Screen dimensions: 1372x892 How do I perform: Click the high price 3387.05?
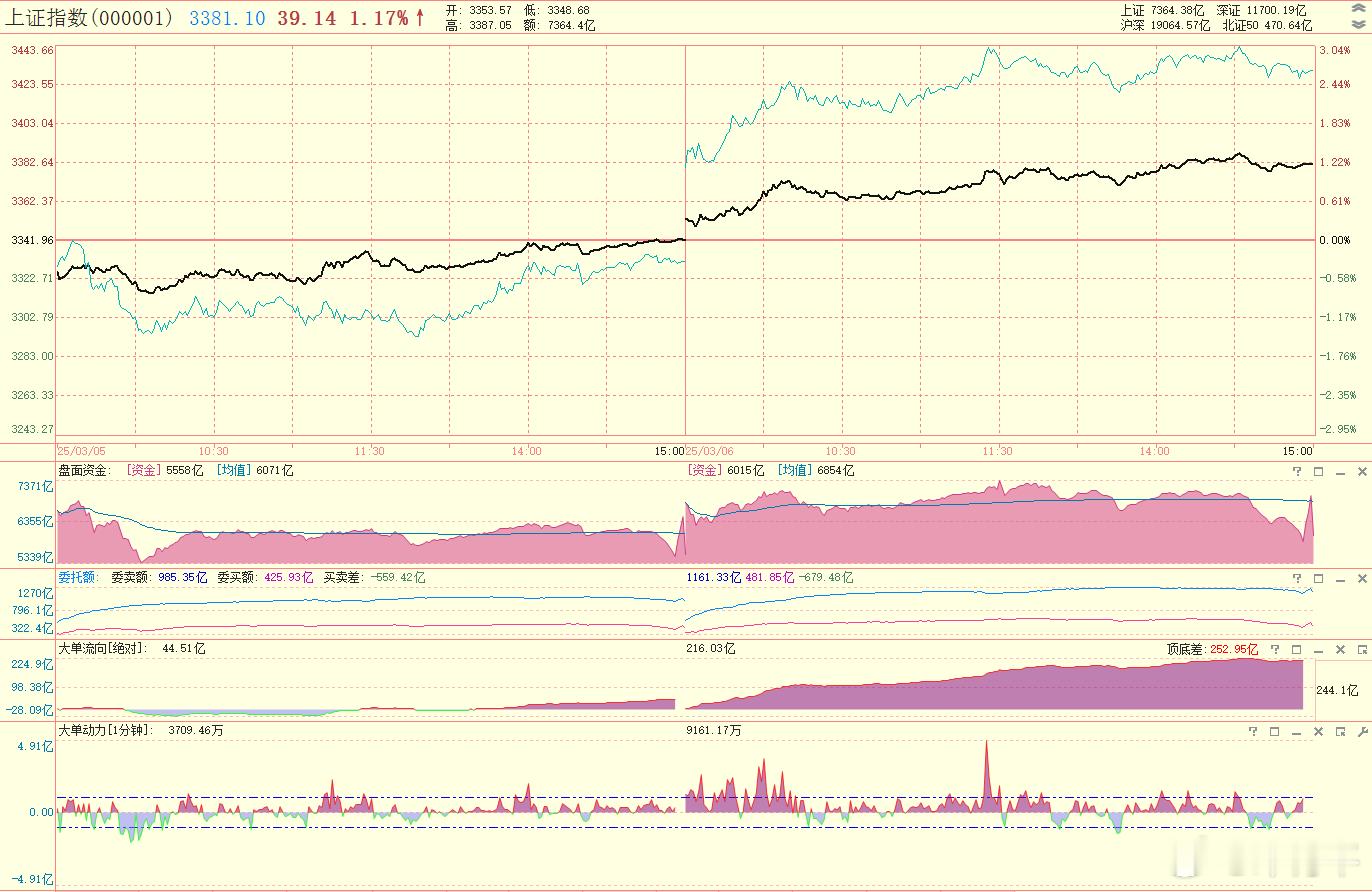(489, 25)
